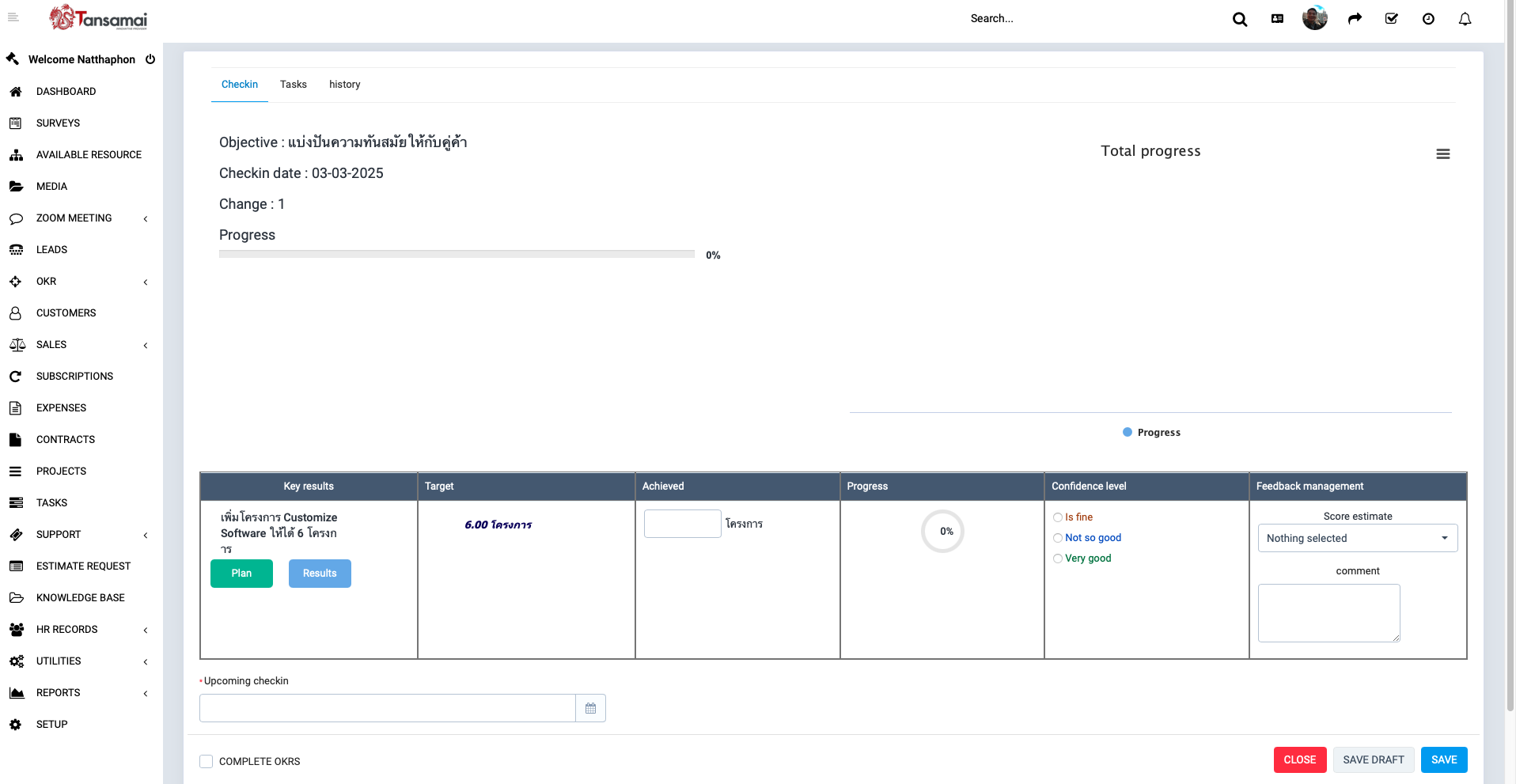1516x784 pixels.
Task: Switch to the history tab
Action: (344, 85)
